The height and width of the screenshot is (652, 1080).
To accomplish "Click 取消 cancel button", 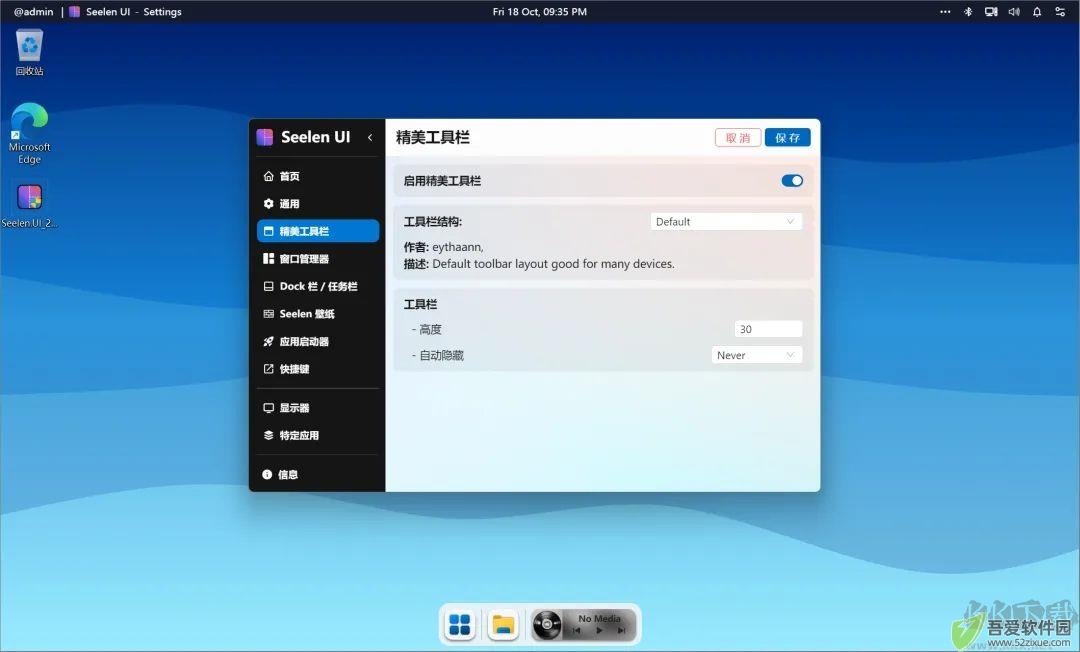I will coord(738,138).
